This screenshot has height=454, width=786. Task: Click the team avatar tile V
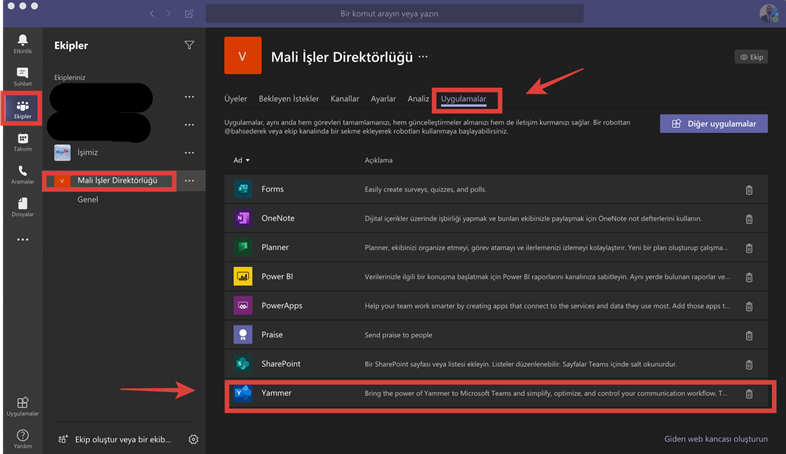pyautogui.click(x=243, y=56)
